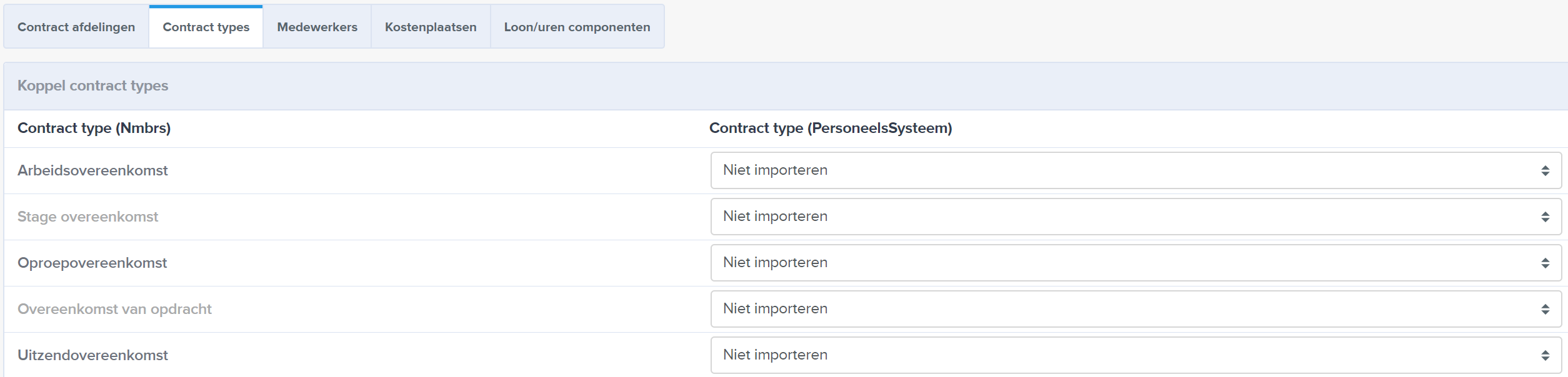This screenshot has width=1568, height=377.
Task: Click the Contract type (Nmbrs) column header
Action: click(x=94, y=128)
